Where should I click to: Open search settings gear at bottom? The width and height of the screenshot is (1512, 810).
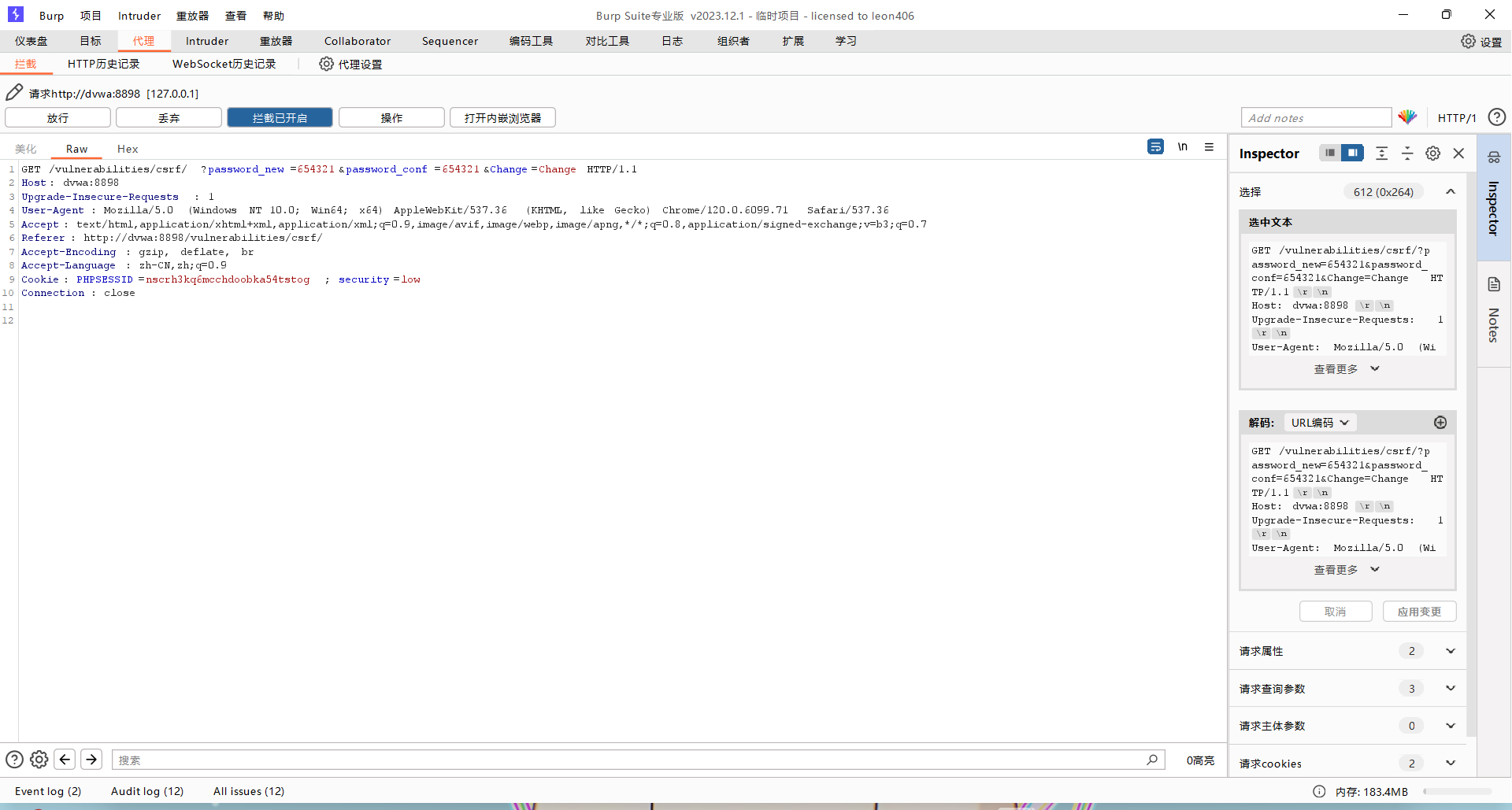[39, 760]
